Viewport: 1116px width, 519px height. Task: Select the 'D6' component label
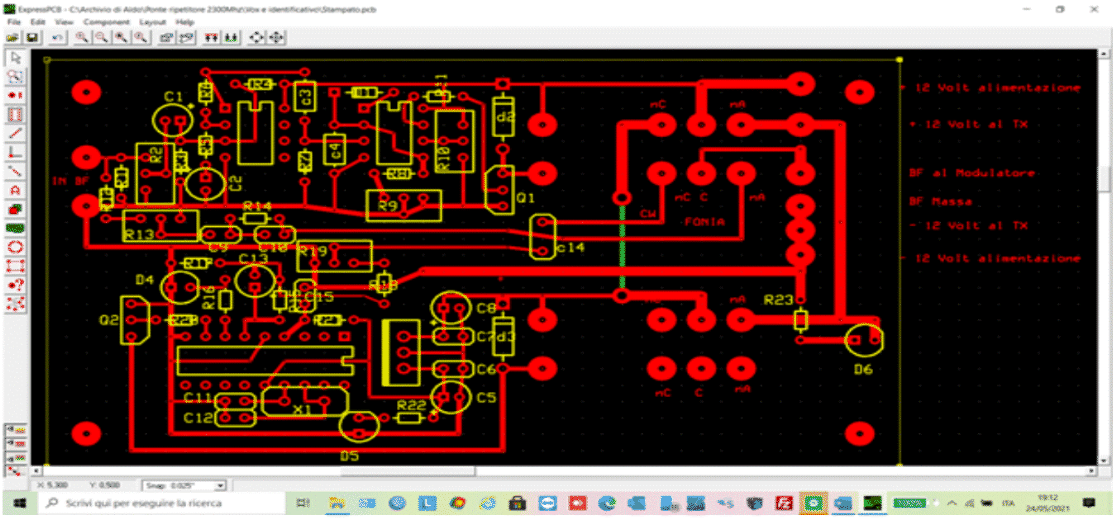pos(864,369)
